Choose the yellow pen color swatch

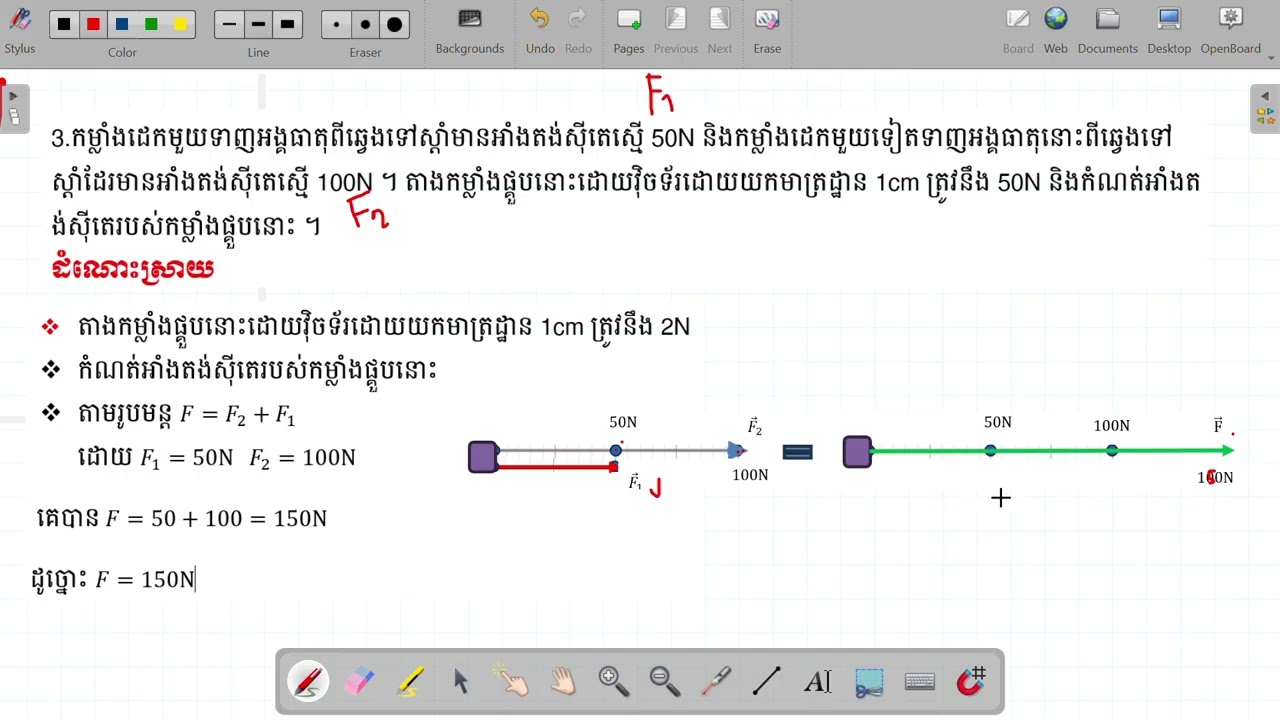(x=180, y=24)
